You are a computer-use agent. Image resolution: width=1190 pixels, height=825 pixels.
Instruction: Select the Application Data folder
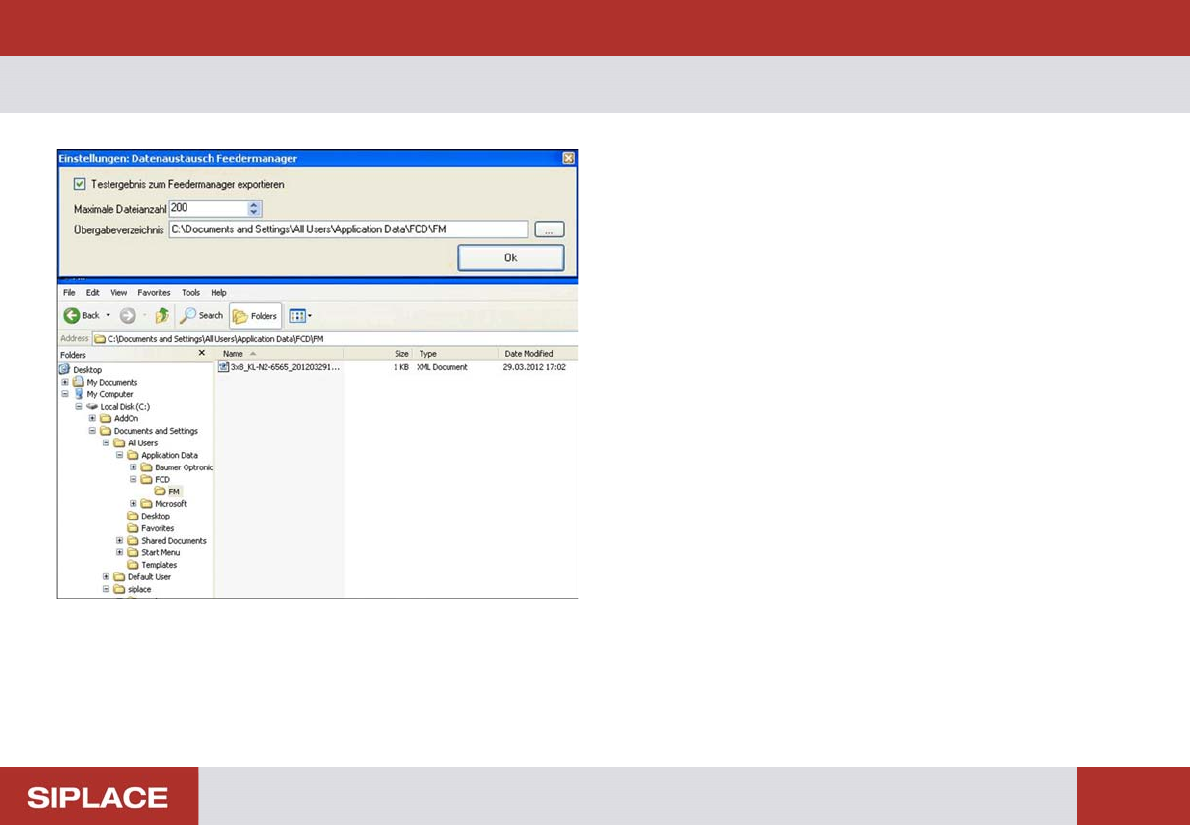[169, 455]
